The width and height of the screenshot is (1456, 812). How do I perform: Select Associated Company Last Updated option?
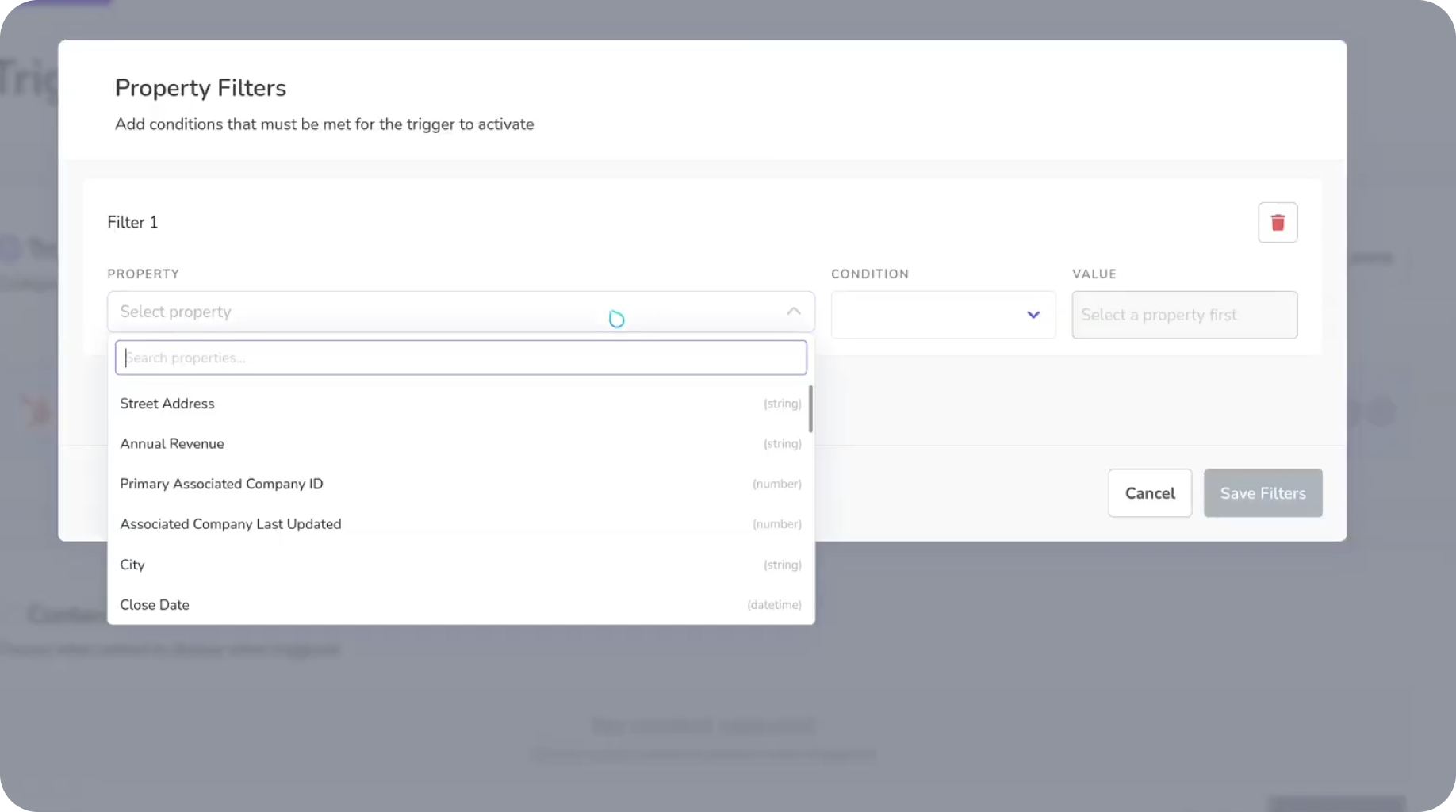tap(461, 524)
